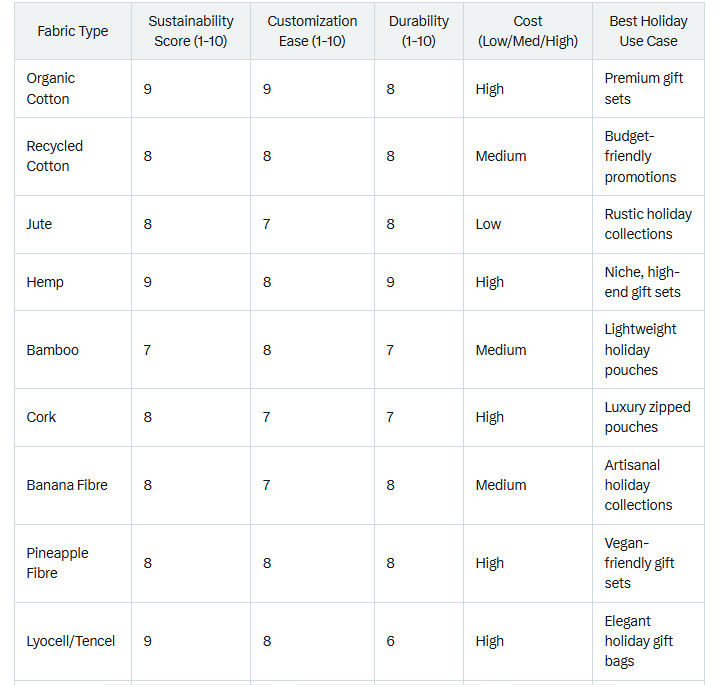Image resolution: width=718 pixels, height=685 pixels.
Task: Click the Sustainability Score column header
Action: point(190,31)
